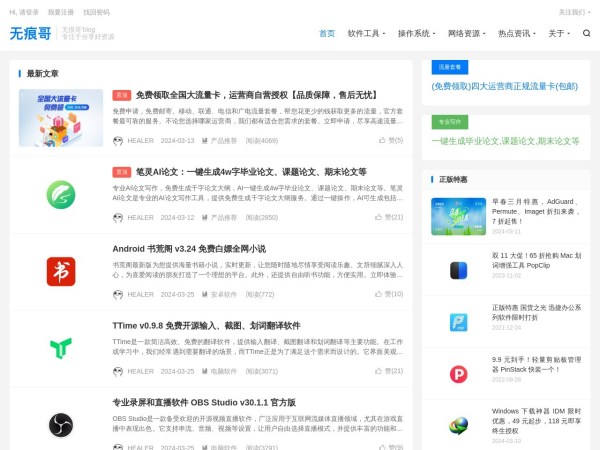Expand the 热点资讯 navigation menu
The width and height of the screenshot is (600, 450).
(x=517, y=33)
